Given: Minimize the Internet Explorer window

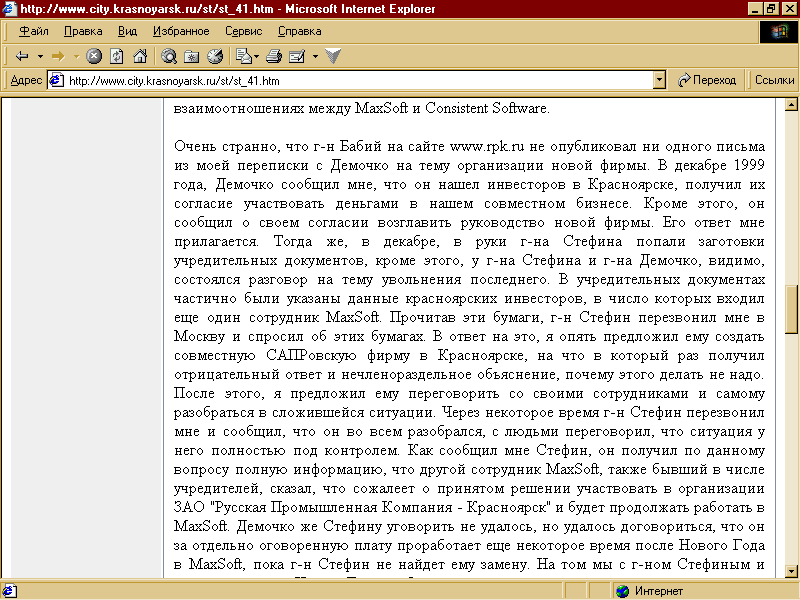Looking at the screenshot, I should [x=756, y=9].
